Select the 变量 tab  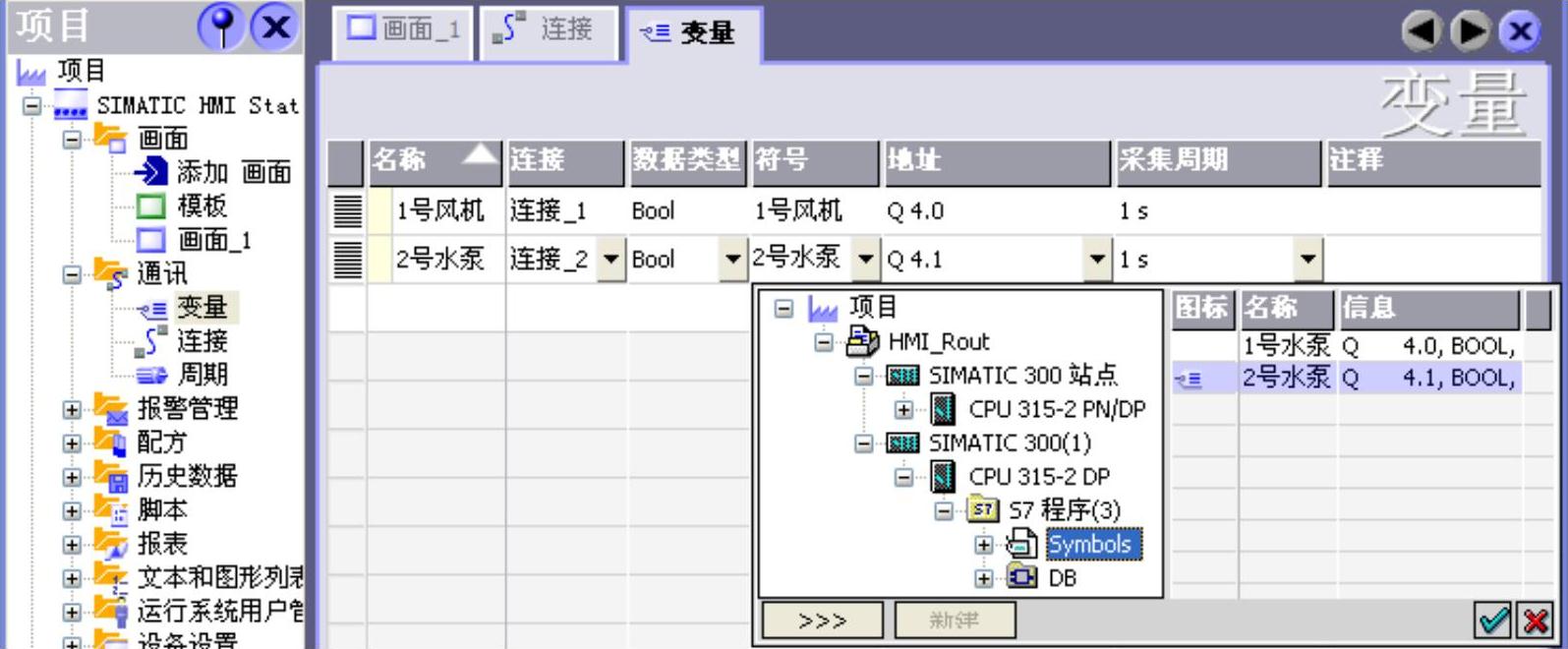[692, 32]
